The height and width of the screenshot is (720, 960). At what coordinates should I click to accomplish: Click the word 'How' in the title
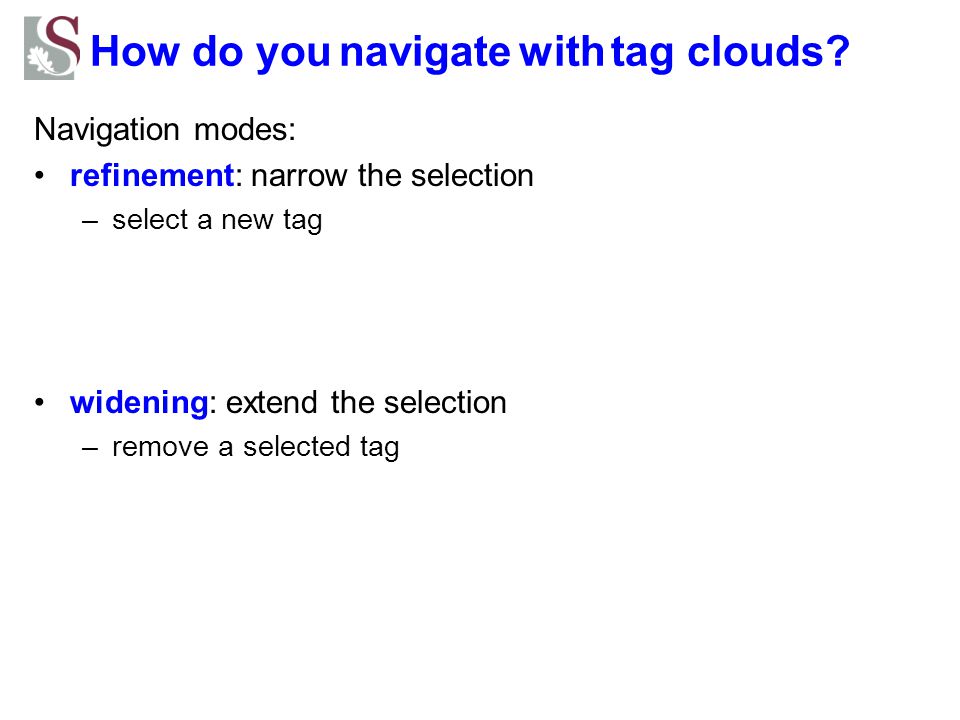pos(135,51)
